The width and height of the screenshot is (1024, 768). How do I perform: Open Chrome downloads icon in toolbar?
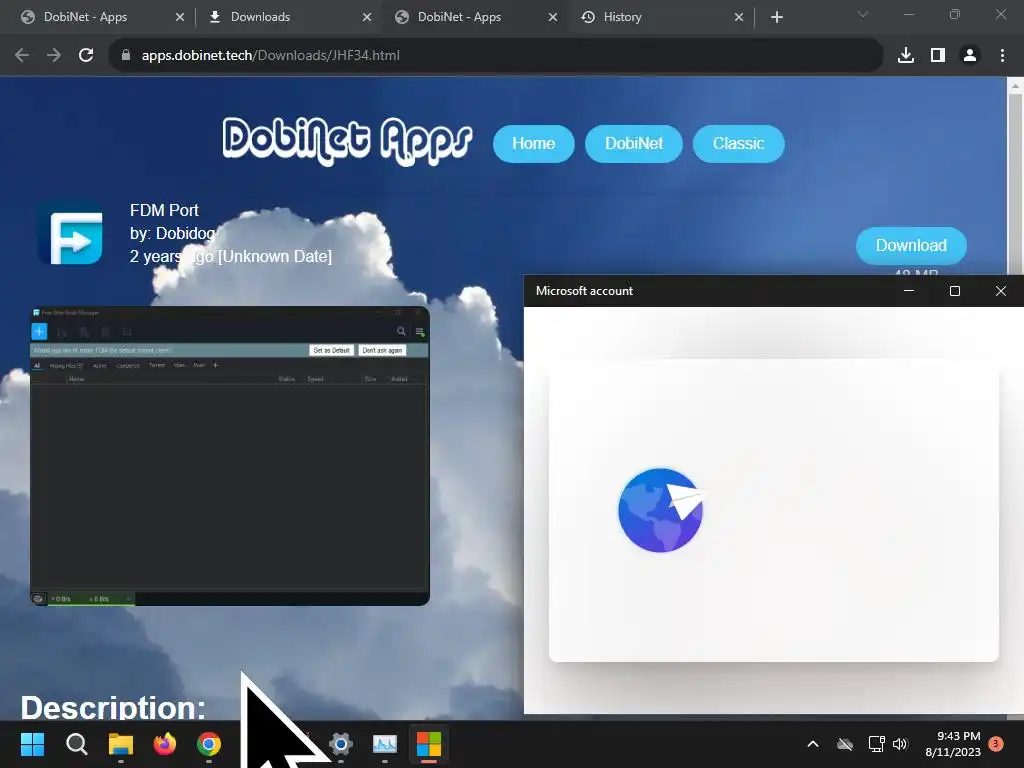tap(906, 56)
